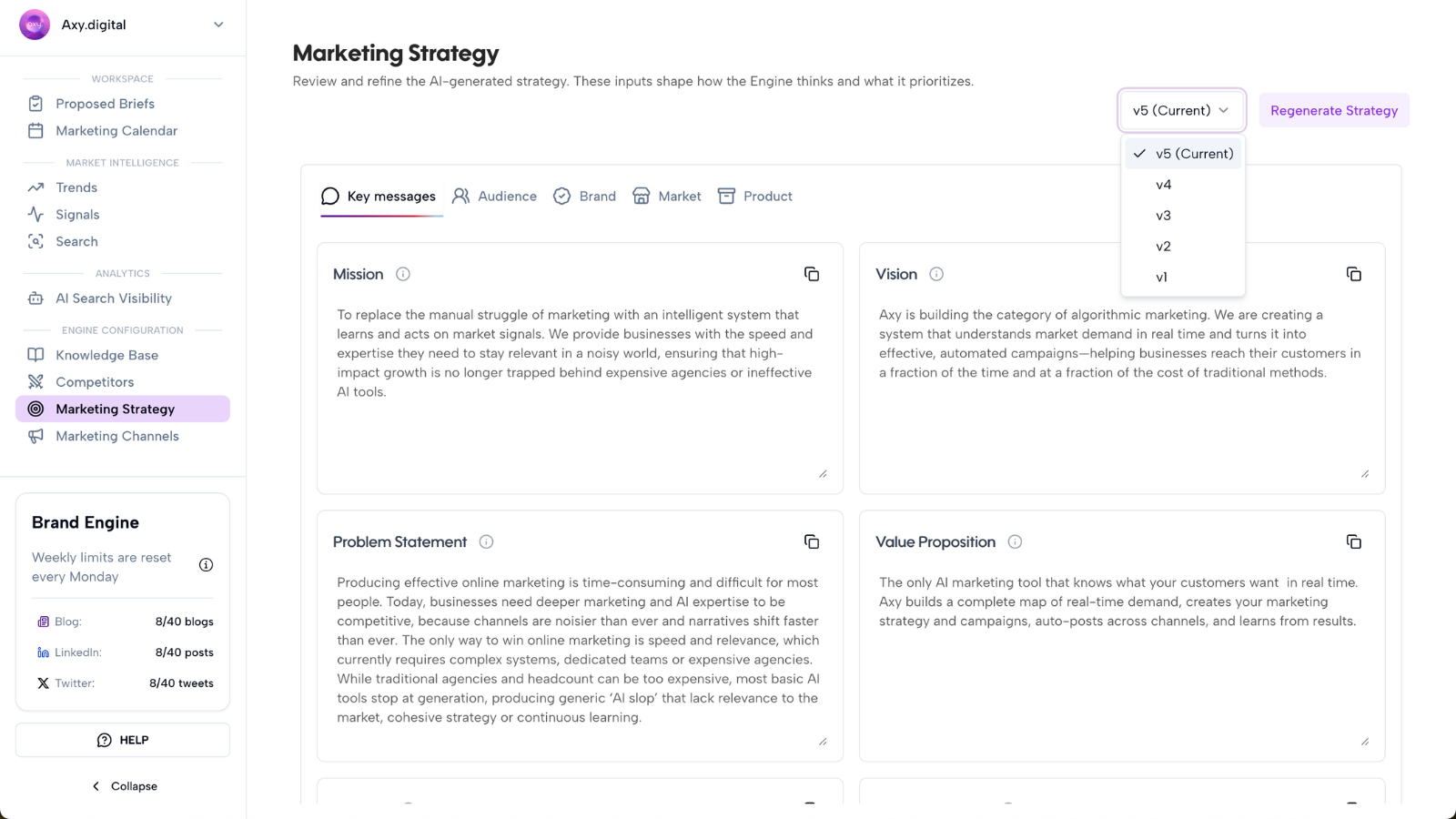
Task: Select version v1 from the list
Action: click(x=1183, y=278)
